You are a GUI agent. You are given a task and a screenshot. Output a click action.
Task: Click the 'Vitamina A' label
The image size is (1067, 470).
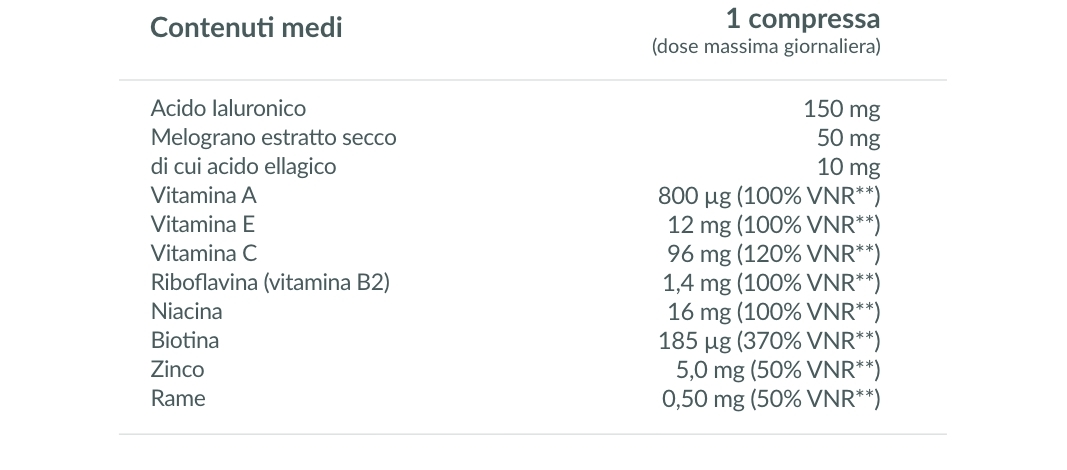pyautogui.click(x=203, y=195)
